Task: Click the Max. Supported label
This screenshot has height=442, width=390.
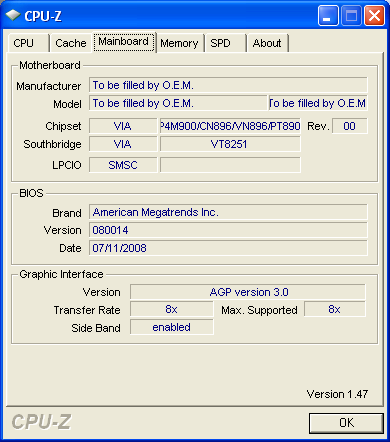Action: [x=259, y=310]
